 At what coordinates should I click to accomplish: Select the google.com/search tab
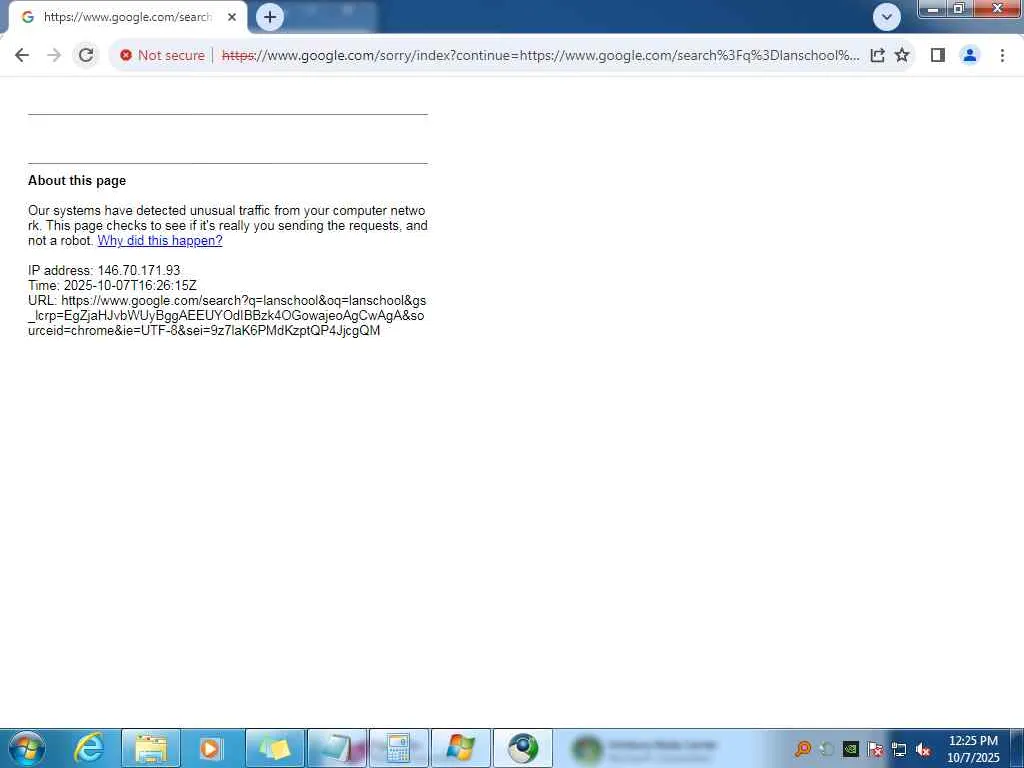[128, 17]
